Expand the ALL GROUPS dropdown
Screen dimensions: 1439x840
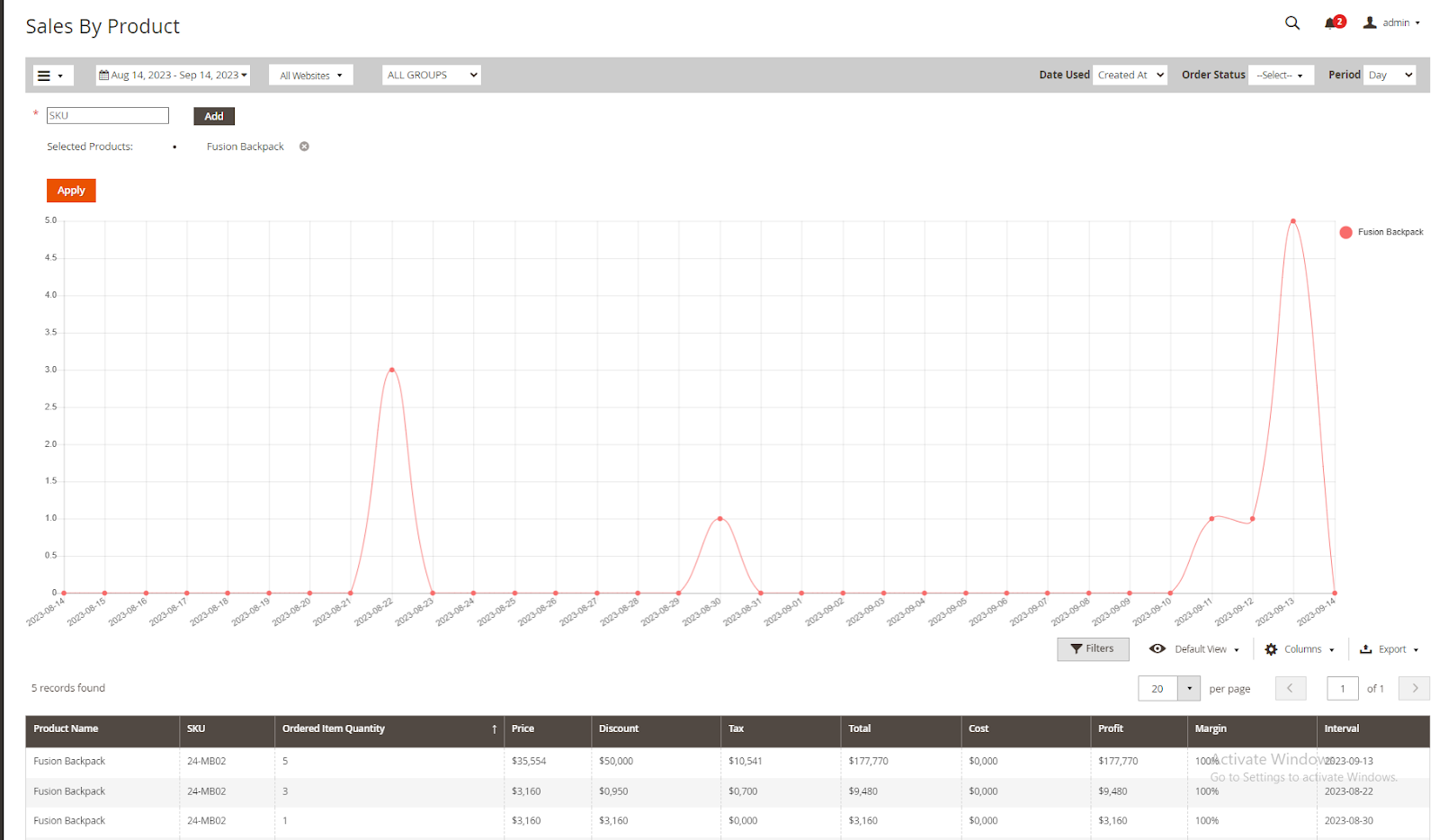pyautogui.click(x=431, y=76)
